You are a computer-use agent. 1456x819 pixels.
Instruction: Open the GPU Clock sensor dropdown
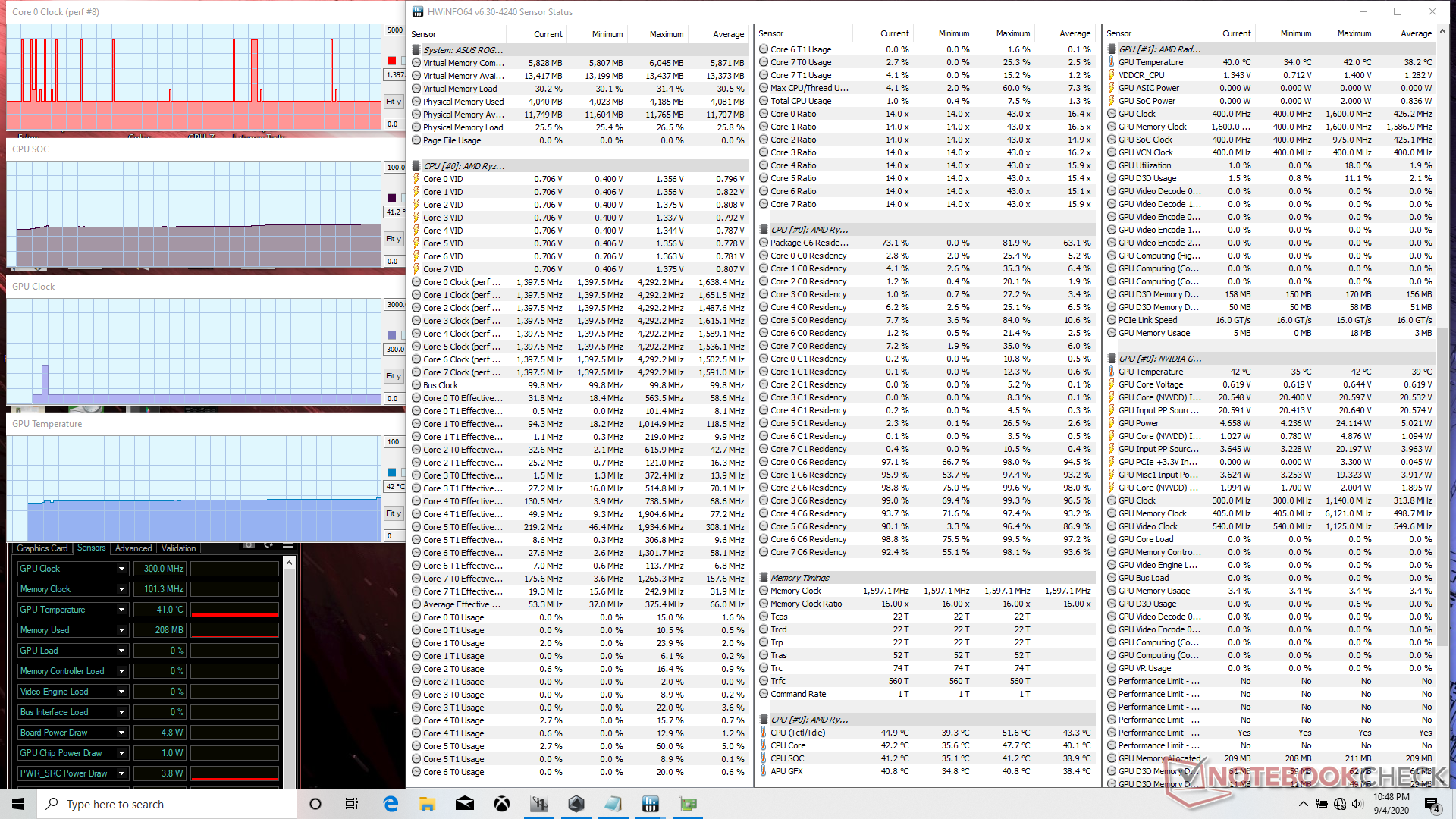coord(121,569)
